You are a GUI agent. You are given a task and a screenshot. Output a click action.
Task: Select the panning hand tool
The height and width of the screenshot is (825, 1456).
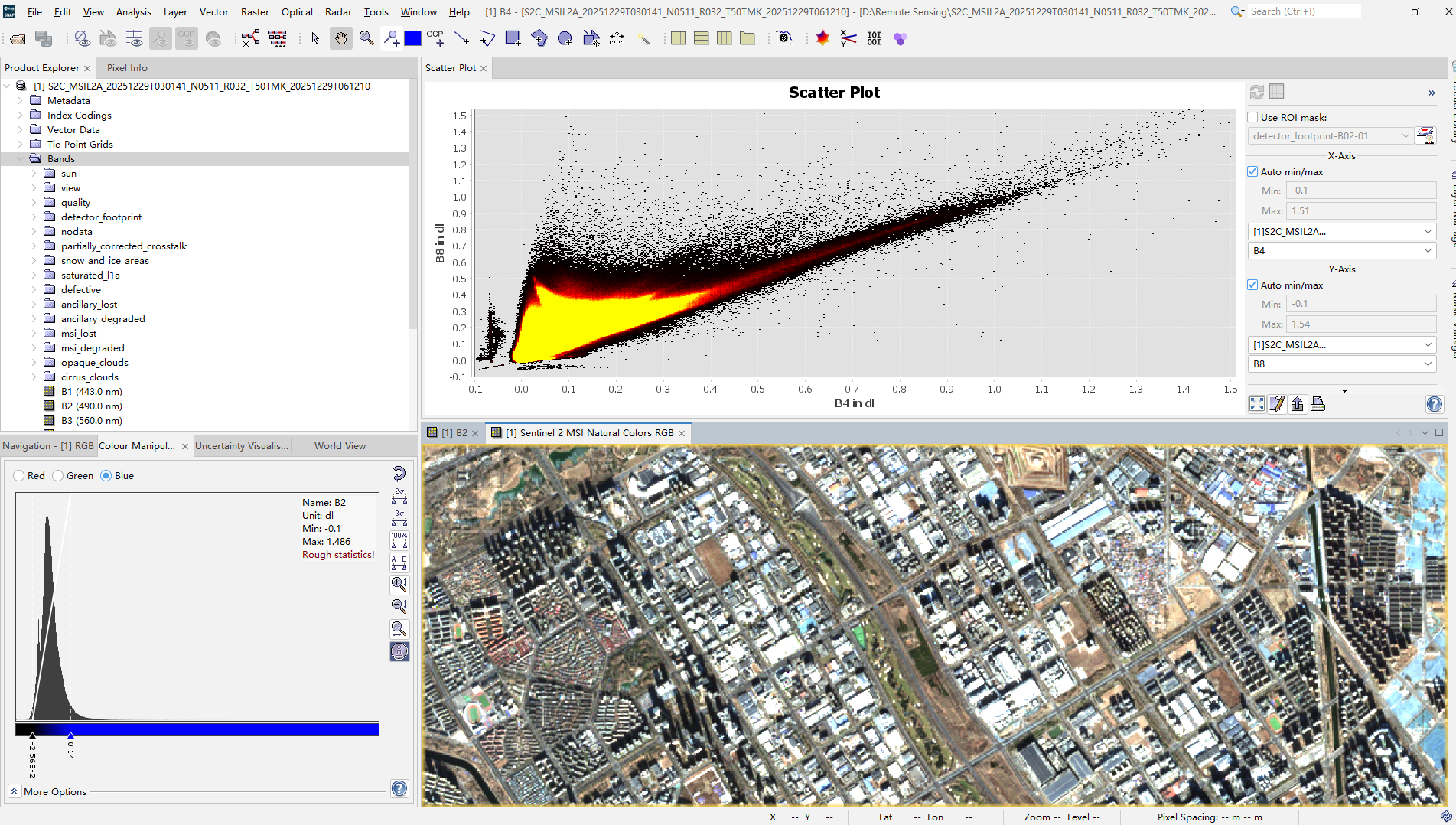click(x=340, y=38)
